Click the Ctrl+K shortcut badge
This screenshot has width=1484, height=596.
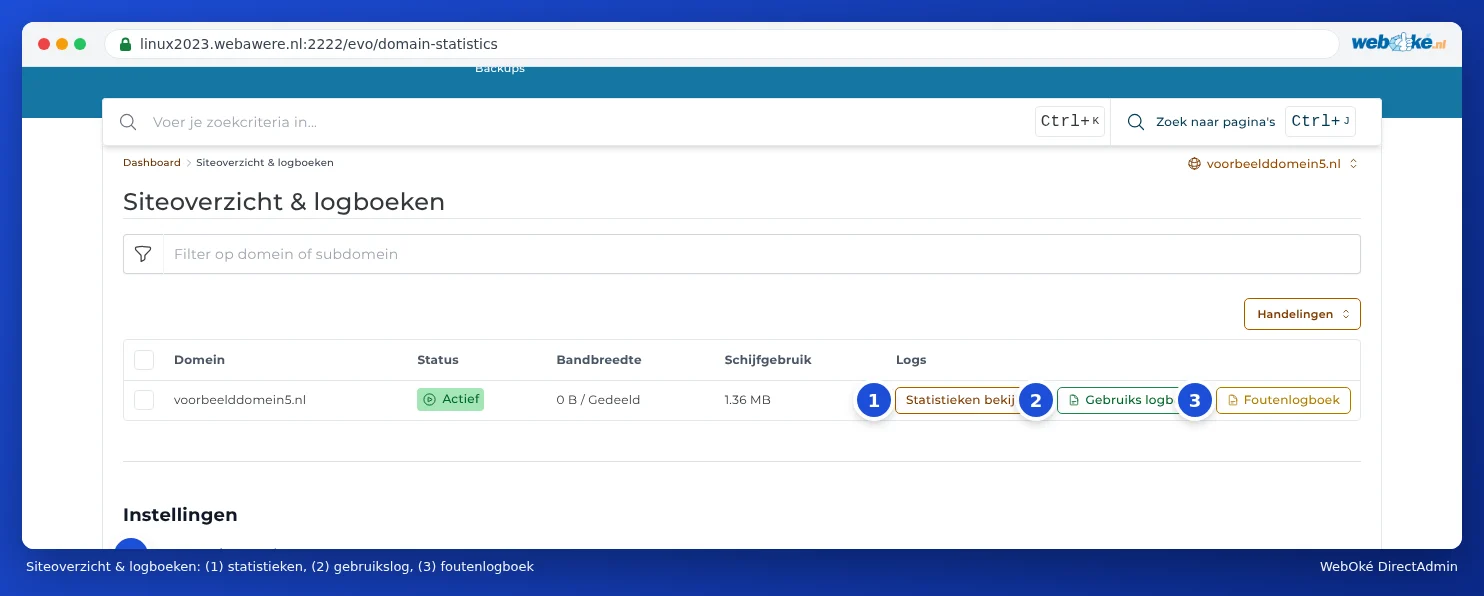1070,122
